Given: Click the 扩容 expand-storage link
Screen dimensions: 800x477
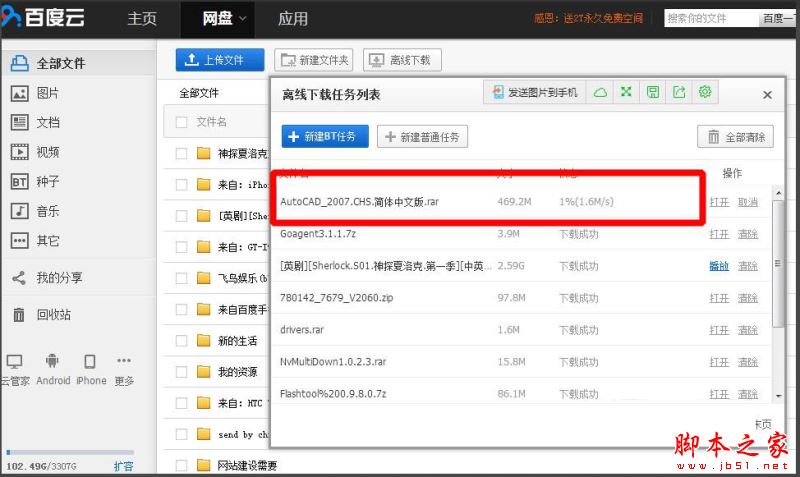Looking at the screenshot, I should click(x=123, y=466).
